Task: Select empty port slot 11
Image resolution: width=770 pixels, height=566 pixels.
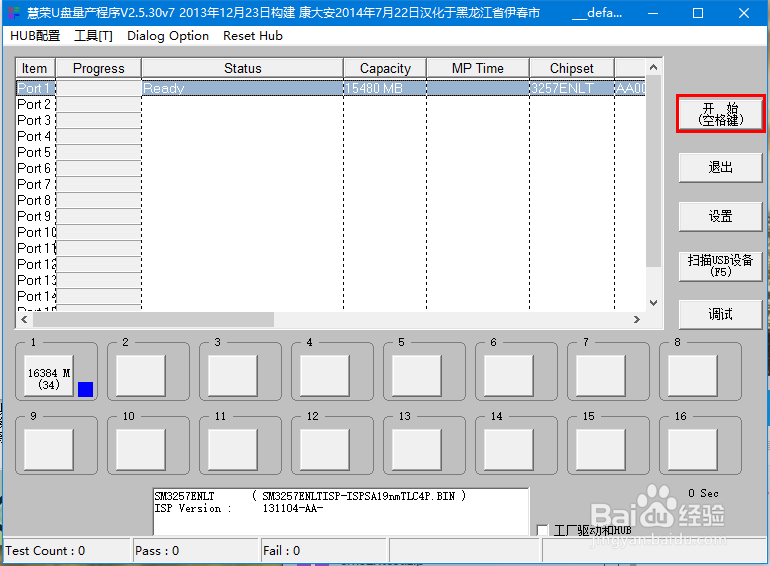Action: [233, 450]
